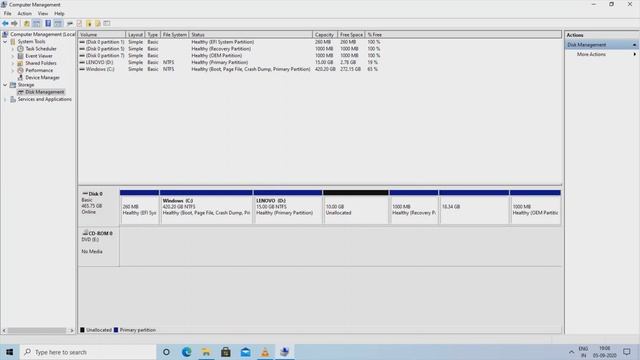Screen dimensions: 640x360
Task: Select the System Tools node
Action: (x=31, y=42)
